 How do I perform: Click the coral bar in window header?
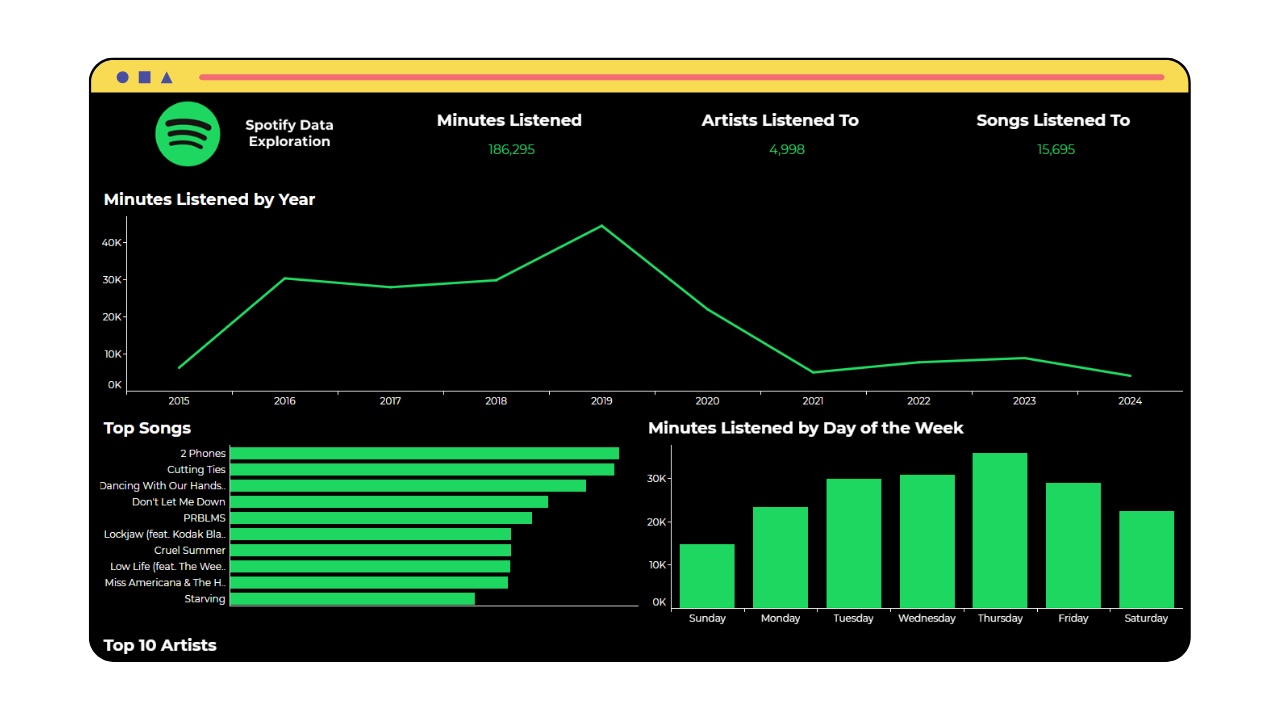coord(680,77)
